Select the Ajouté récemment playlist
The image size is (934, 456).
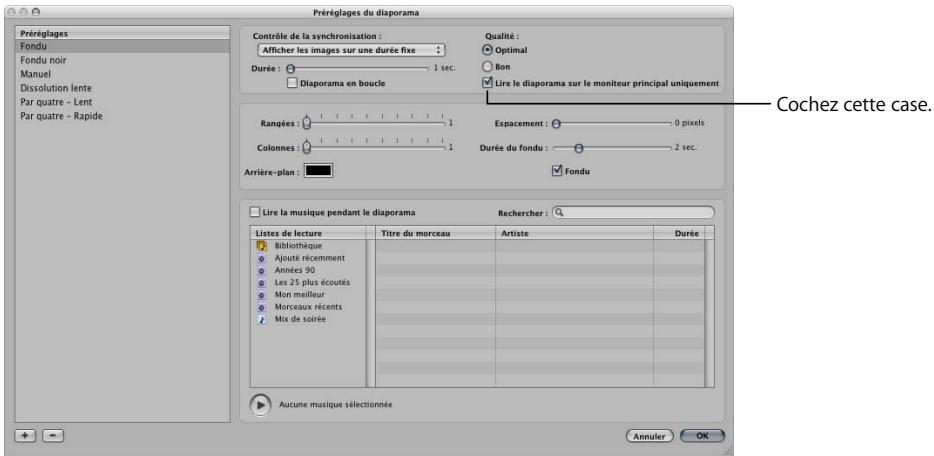(x=309, y=258)
